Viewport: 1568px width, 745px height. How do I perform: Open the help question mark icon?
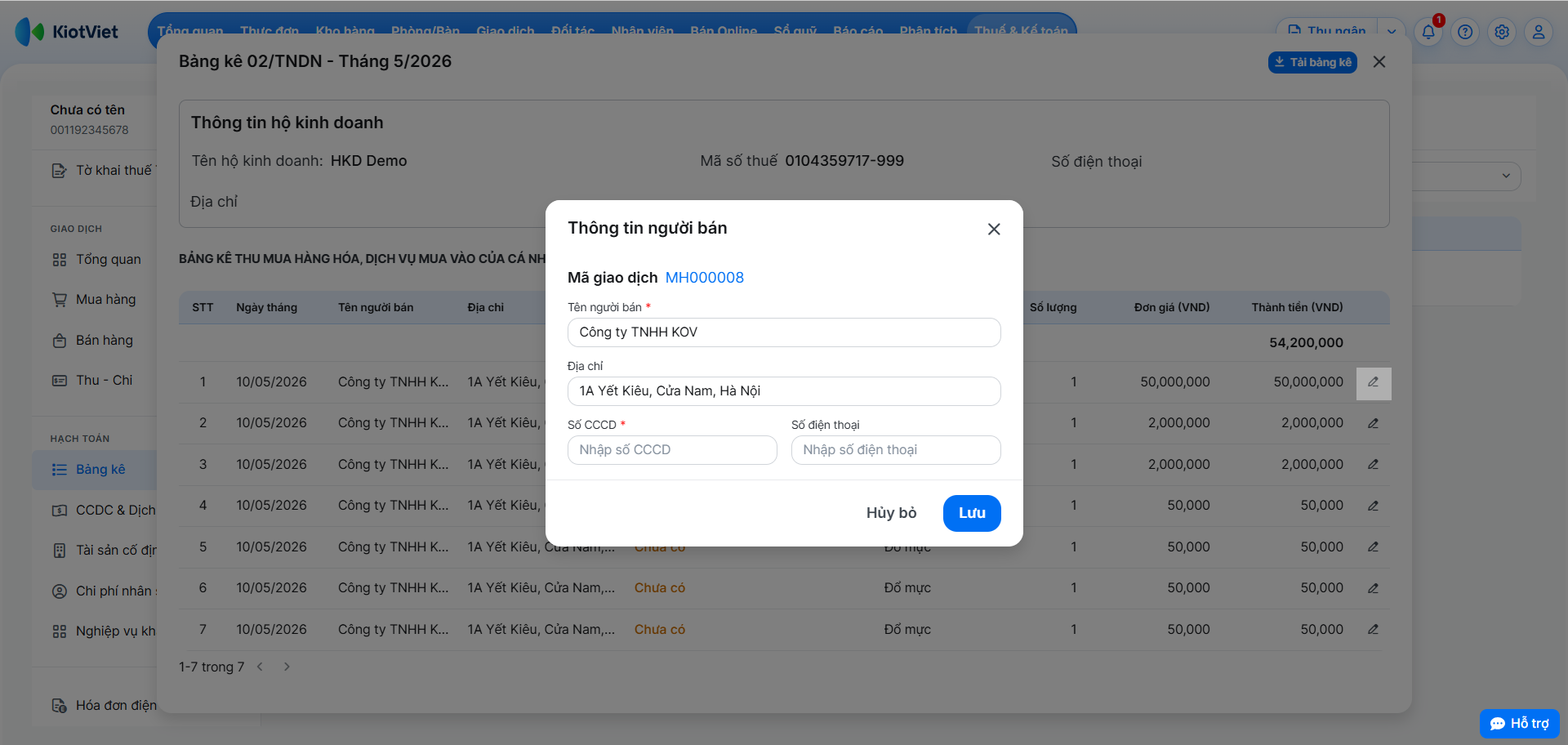coord(1465,32)
